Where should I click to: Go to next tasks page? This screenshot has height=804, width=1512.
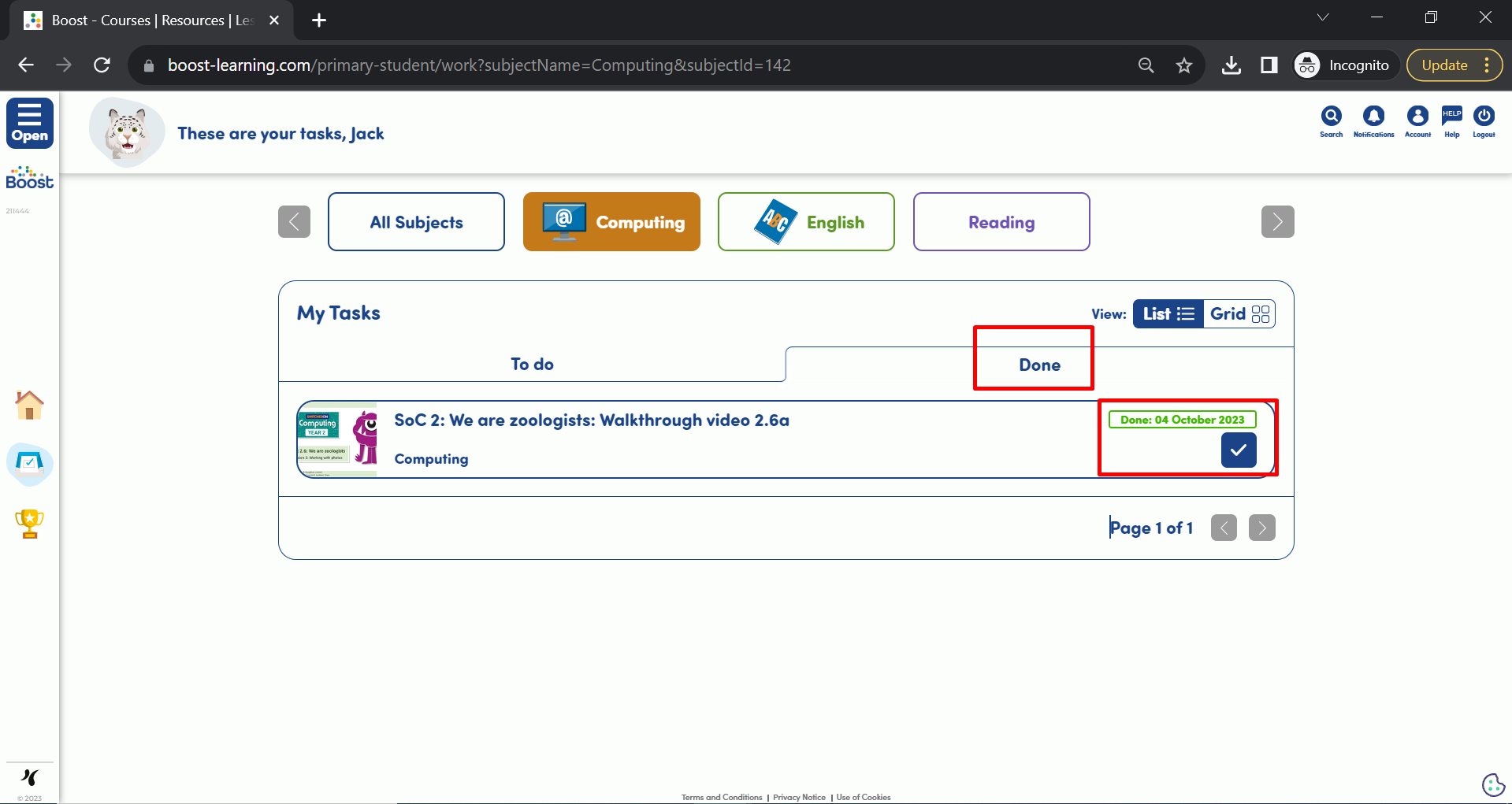[x=1261, y=528]
